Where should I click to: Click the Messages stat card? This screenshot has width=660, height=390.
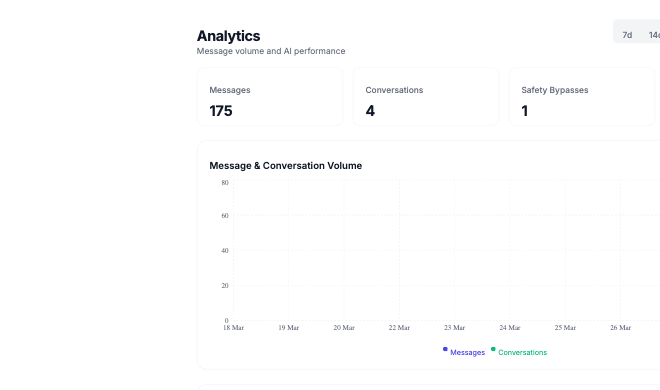(x=270, y=96)
